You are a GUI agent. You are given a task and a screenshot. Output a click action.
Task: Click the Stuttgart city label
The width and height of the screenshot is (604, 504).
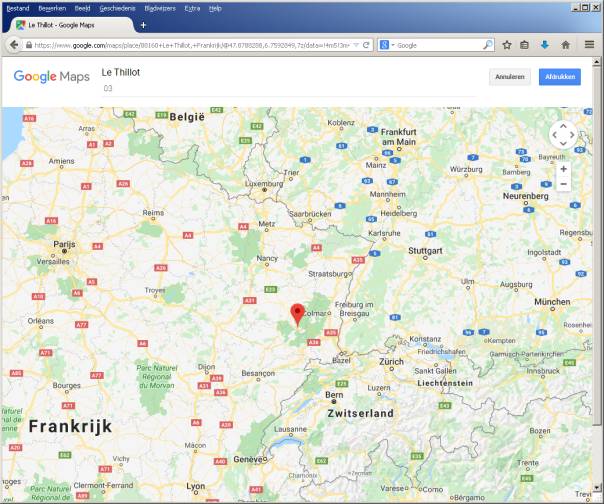[425, 251]
